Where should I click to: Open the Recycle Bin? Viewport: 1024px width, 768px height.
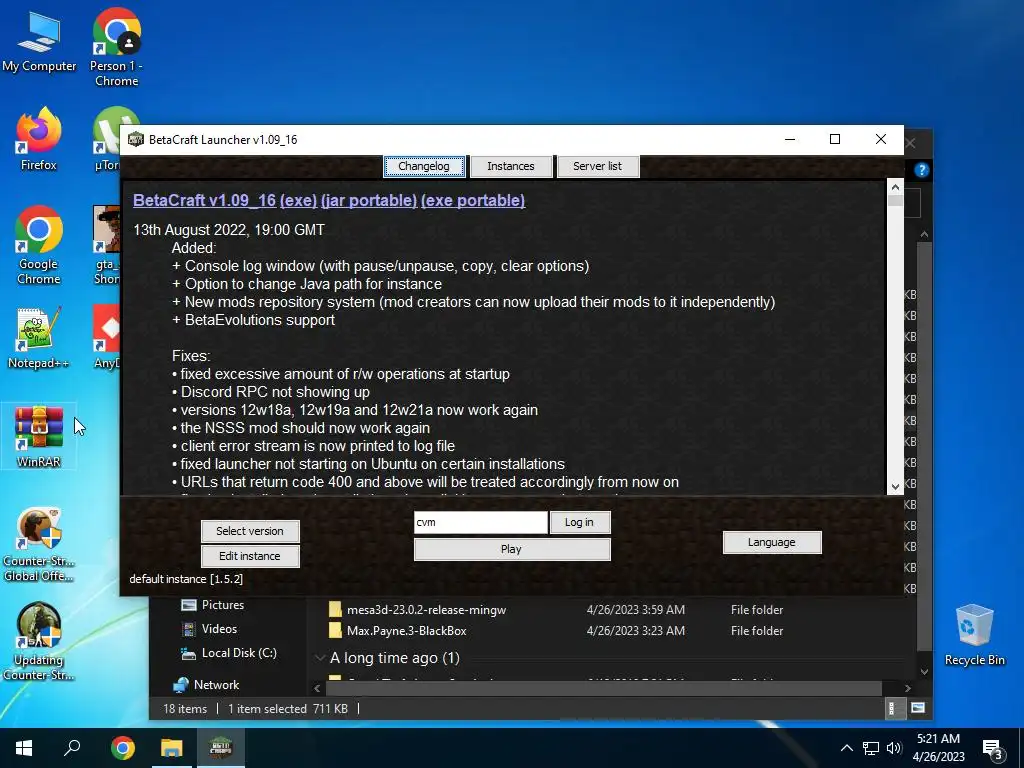[x=974, y=635]
